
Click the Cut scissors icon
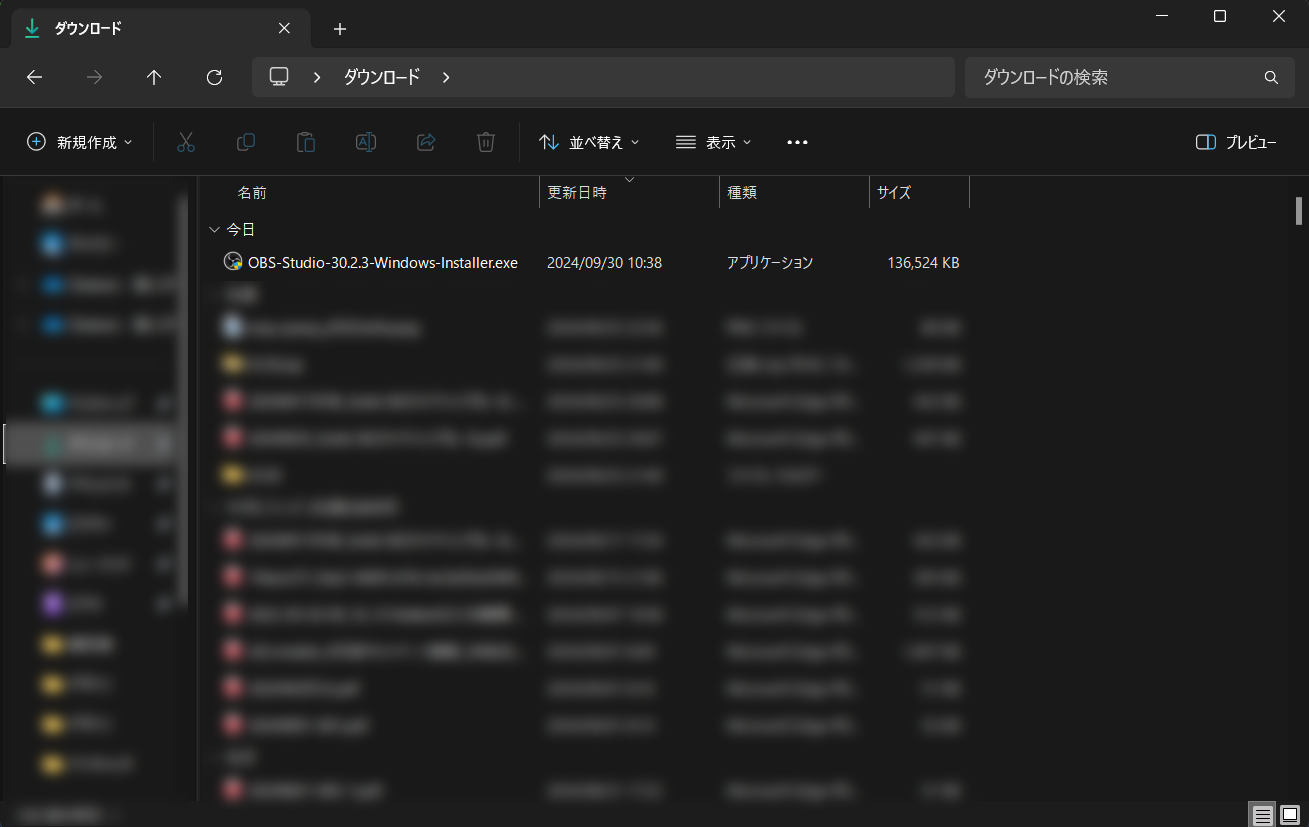186,142
